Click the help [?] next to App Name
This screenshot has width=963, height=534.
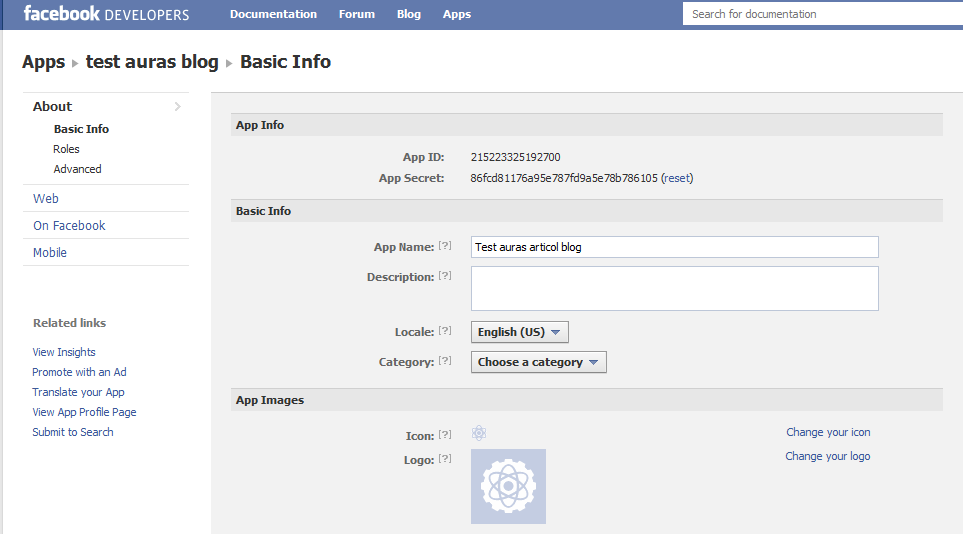445,246
